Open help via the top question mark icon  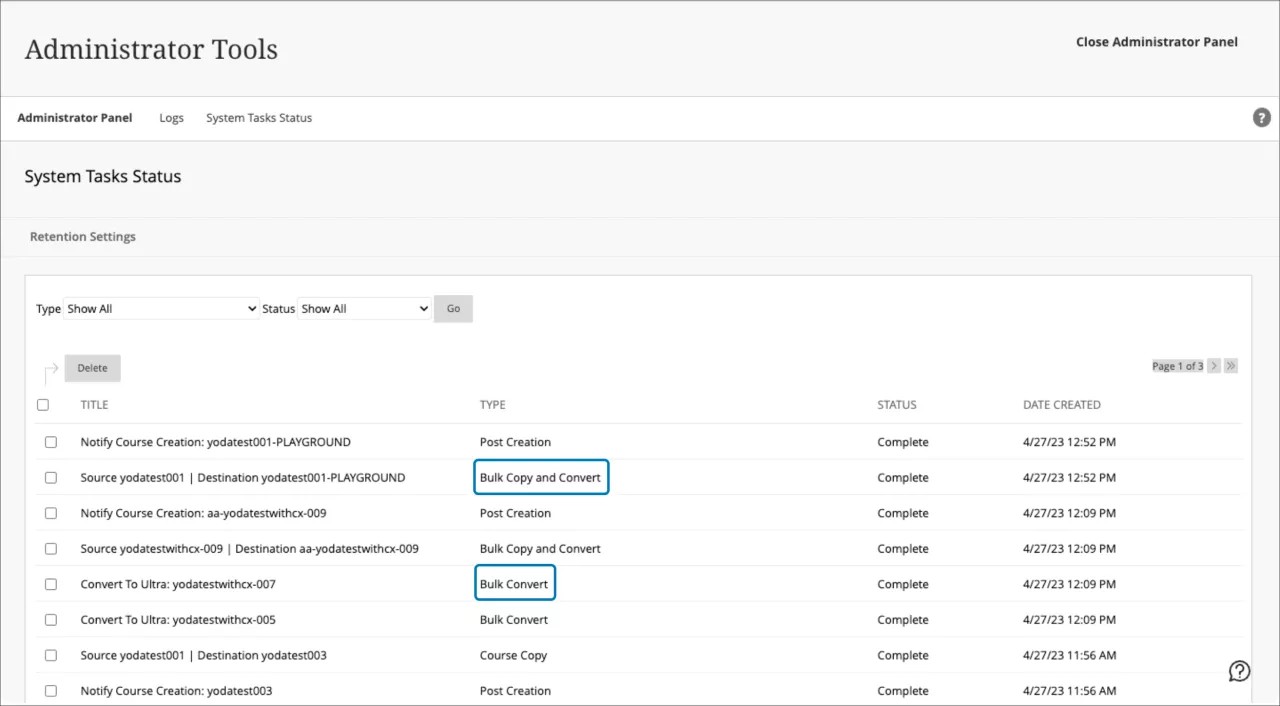pos(1261,117)
